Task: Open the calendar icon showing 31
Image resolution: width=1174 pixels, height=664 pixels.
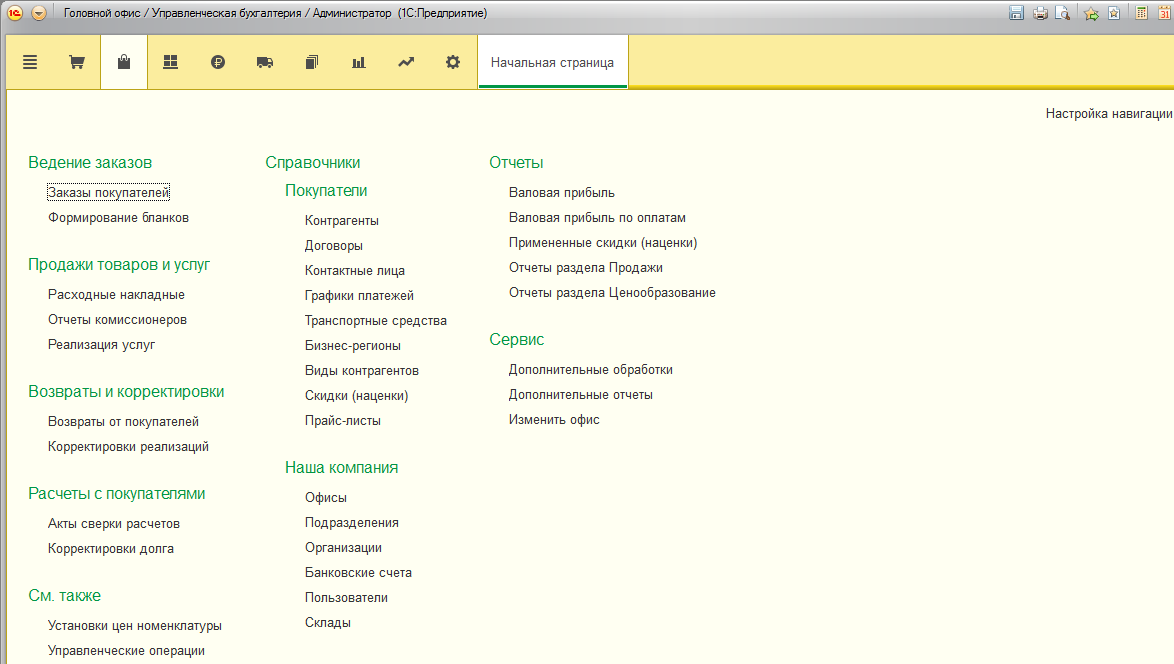Action: tap(1164, 13)
